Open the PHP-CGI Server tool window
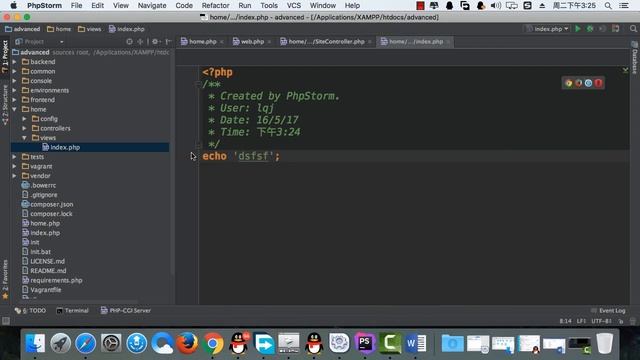The image size is (640, 360). click(x=126, y=311)
